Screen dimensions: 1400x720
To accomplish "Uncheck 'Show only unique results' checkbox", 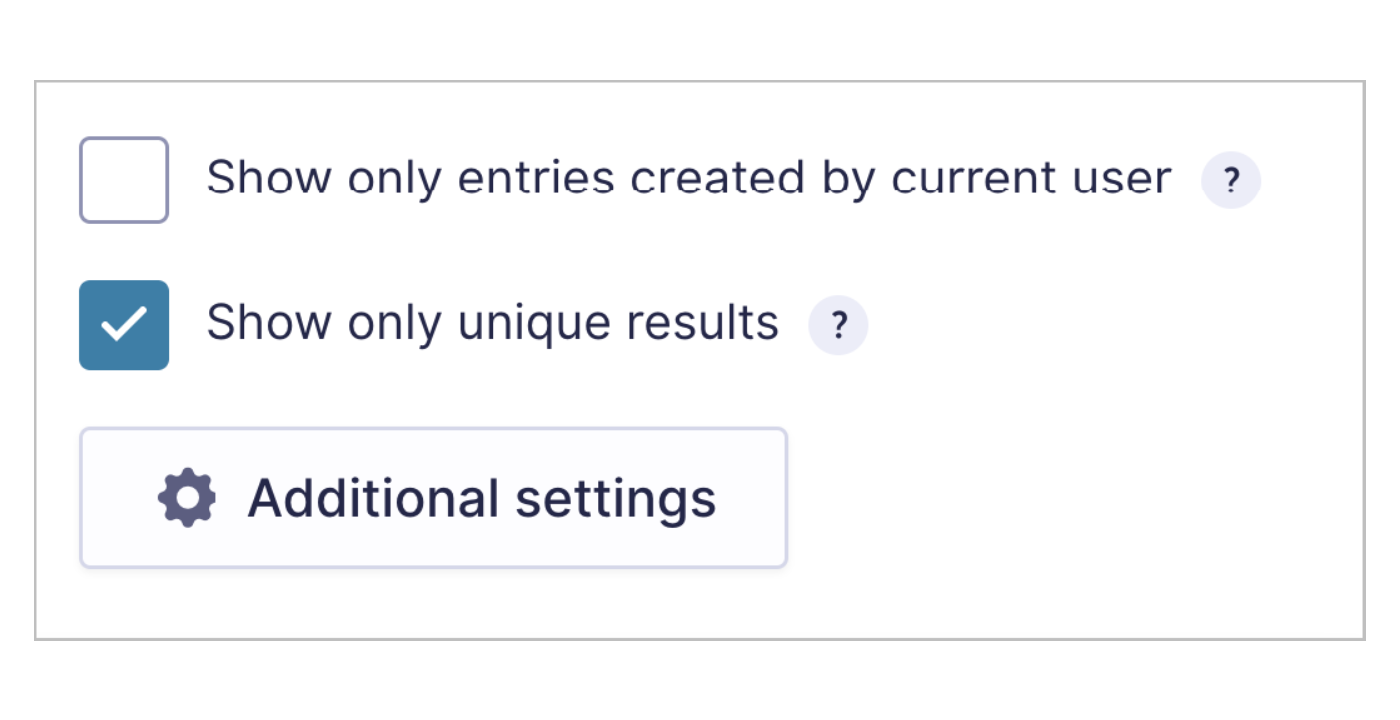I will click(124, 325).
